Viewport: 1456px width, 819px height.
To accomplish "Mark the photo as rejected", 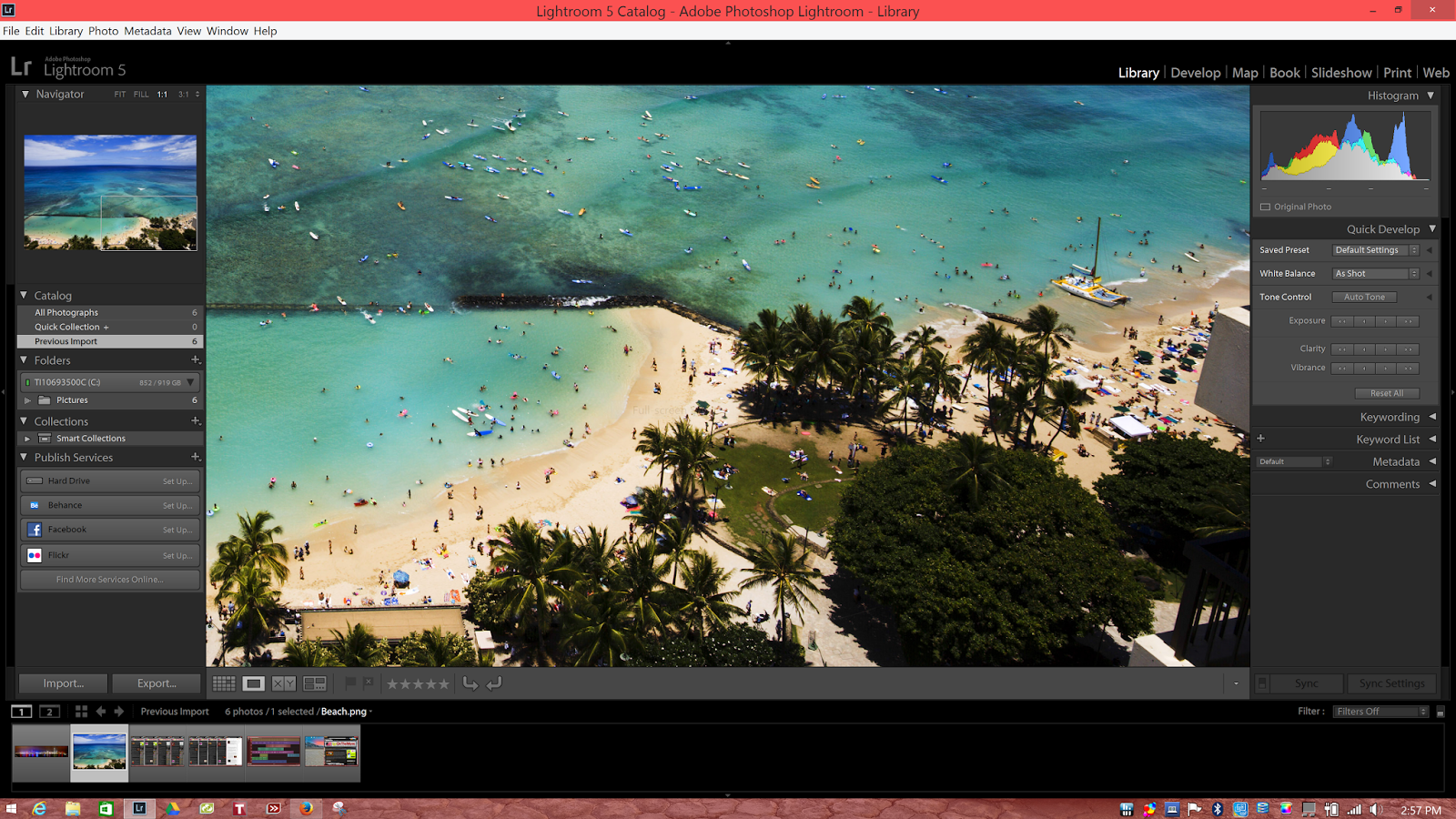I will pyautogui.click(x=368, y=682).
